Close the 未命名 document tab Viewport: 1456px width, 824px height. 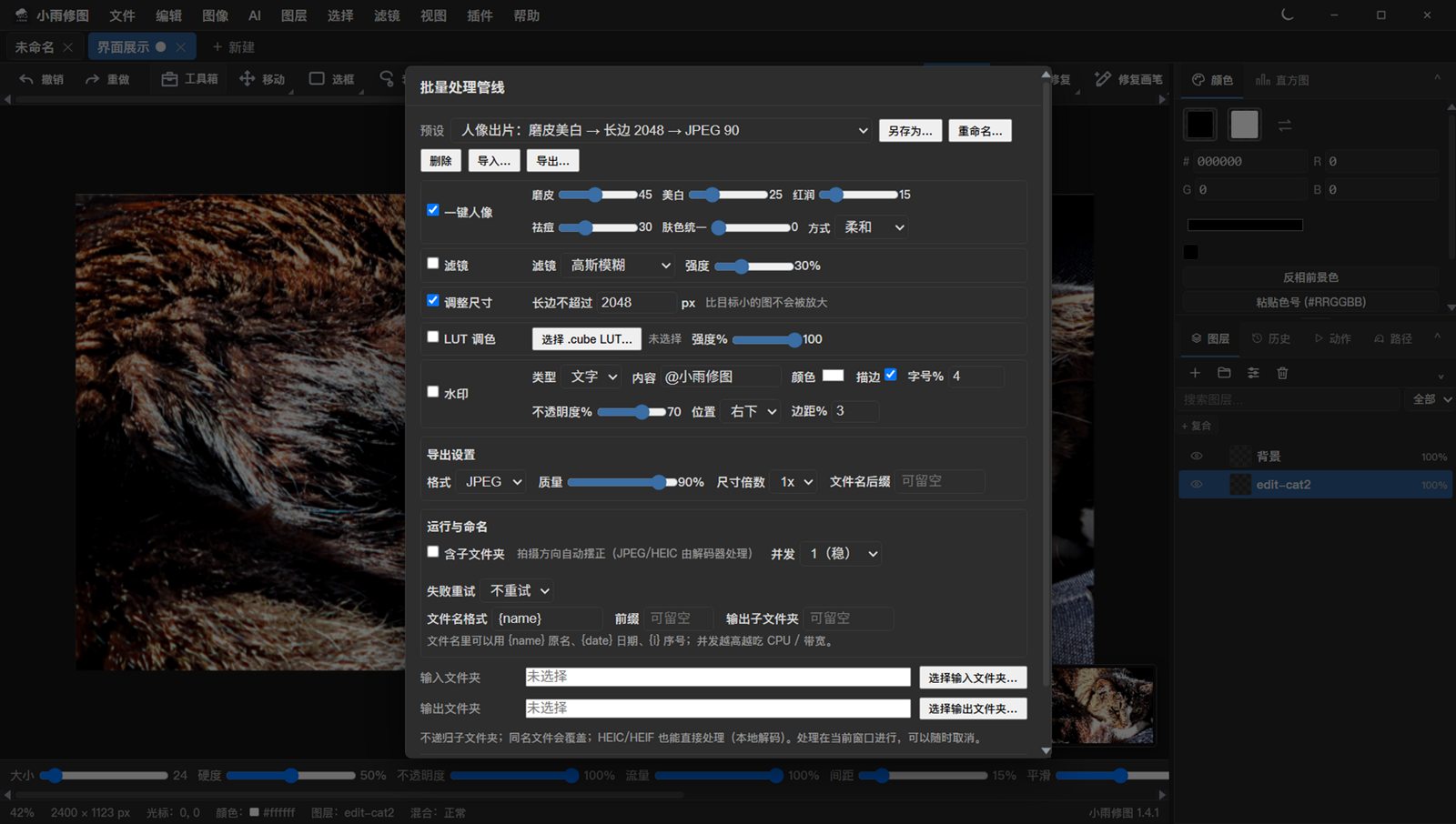[67, 47]
